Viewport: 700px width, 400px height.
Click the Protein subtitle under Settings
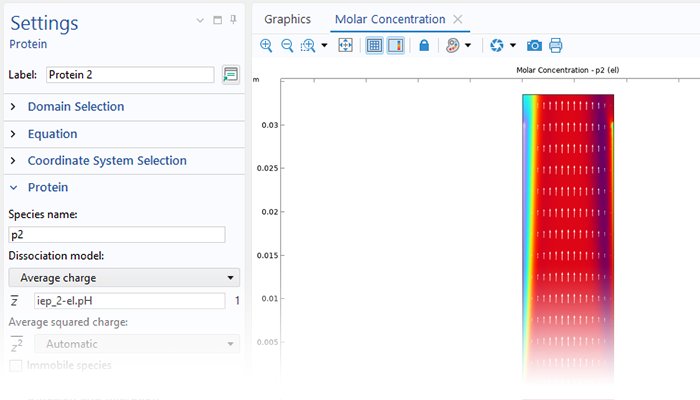[x=28, y=44]
